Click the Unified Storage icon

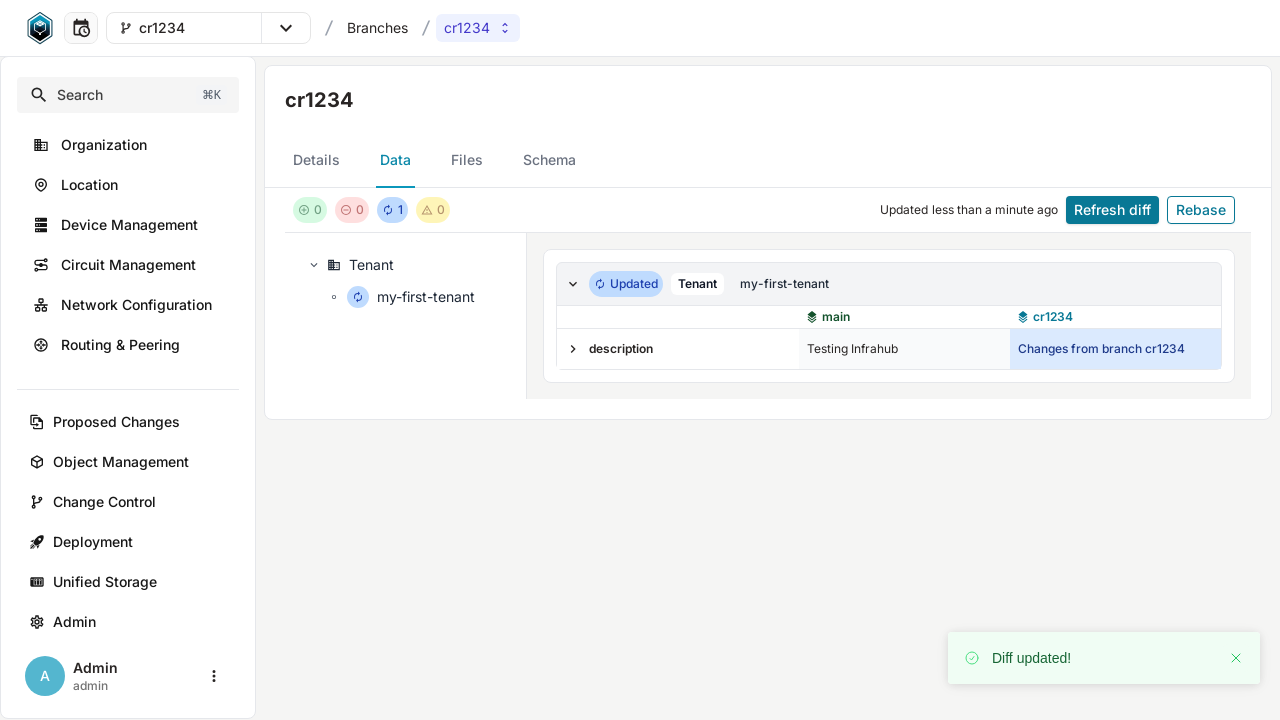(x=37, y=582)
